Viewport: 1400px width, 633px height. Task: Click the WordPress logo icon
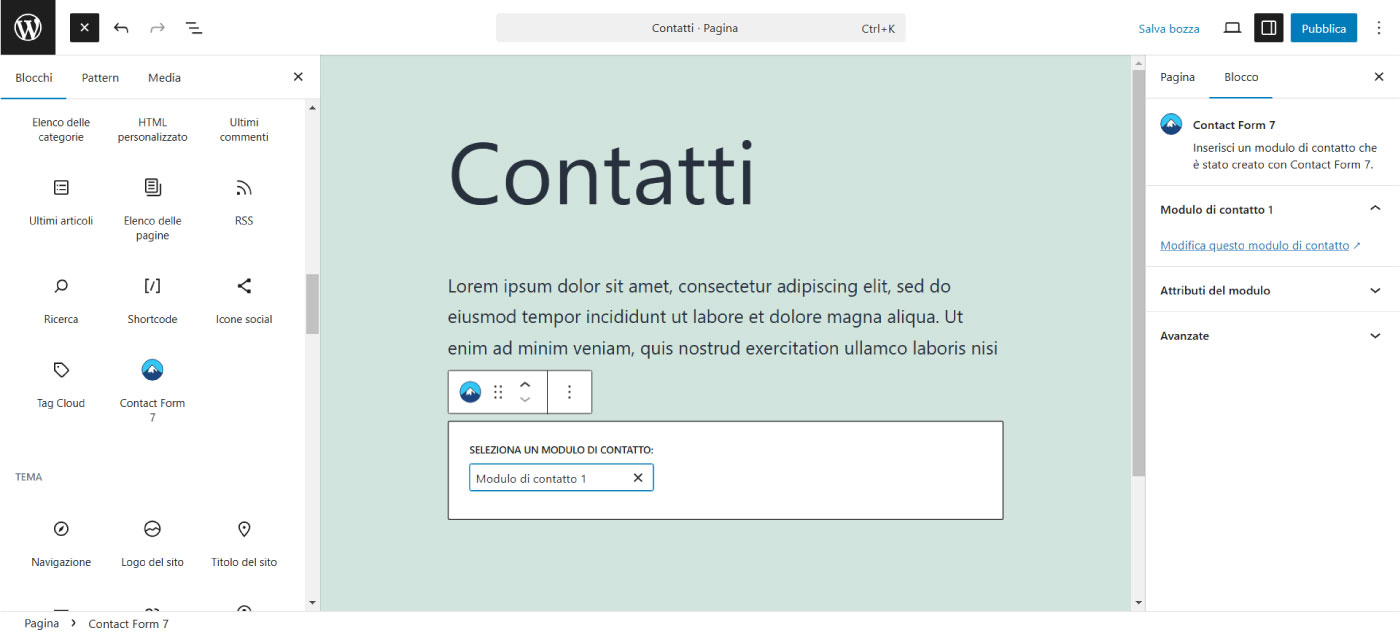pyautogui.click(x=27, y=28)
